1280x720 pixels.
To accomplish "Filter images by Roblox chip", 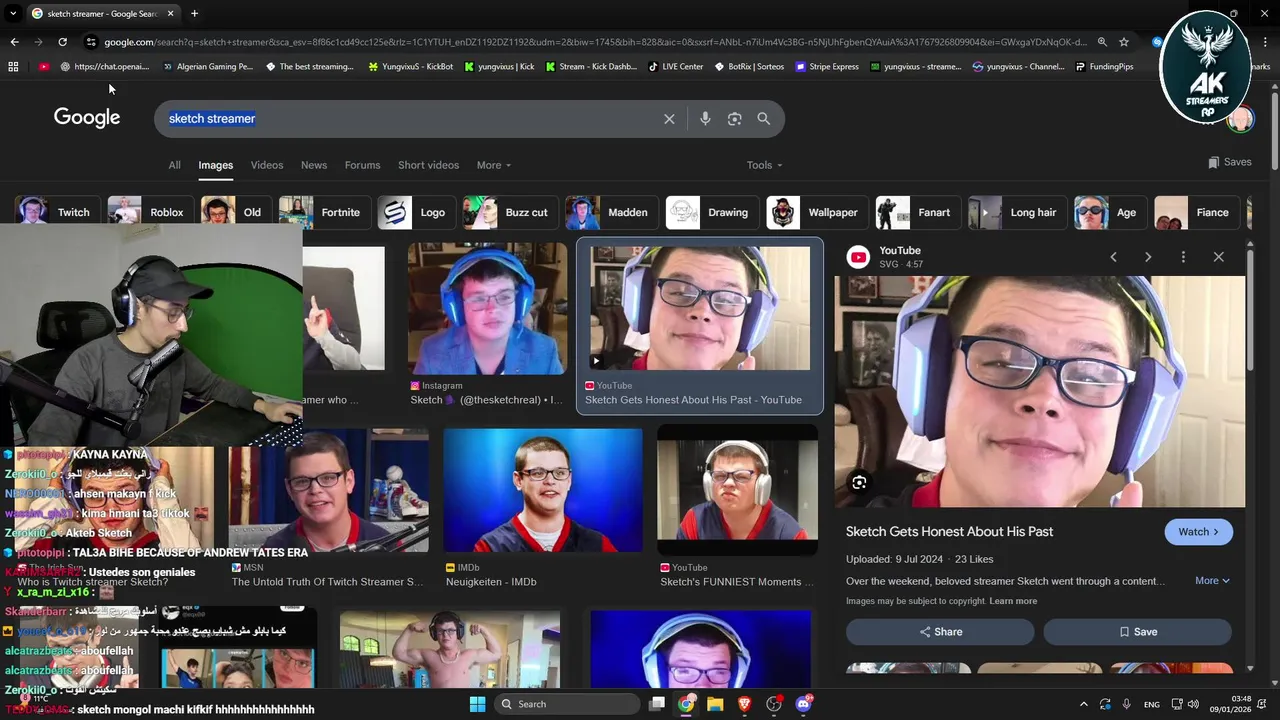I will click(149, 212).
